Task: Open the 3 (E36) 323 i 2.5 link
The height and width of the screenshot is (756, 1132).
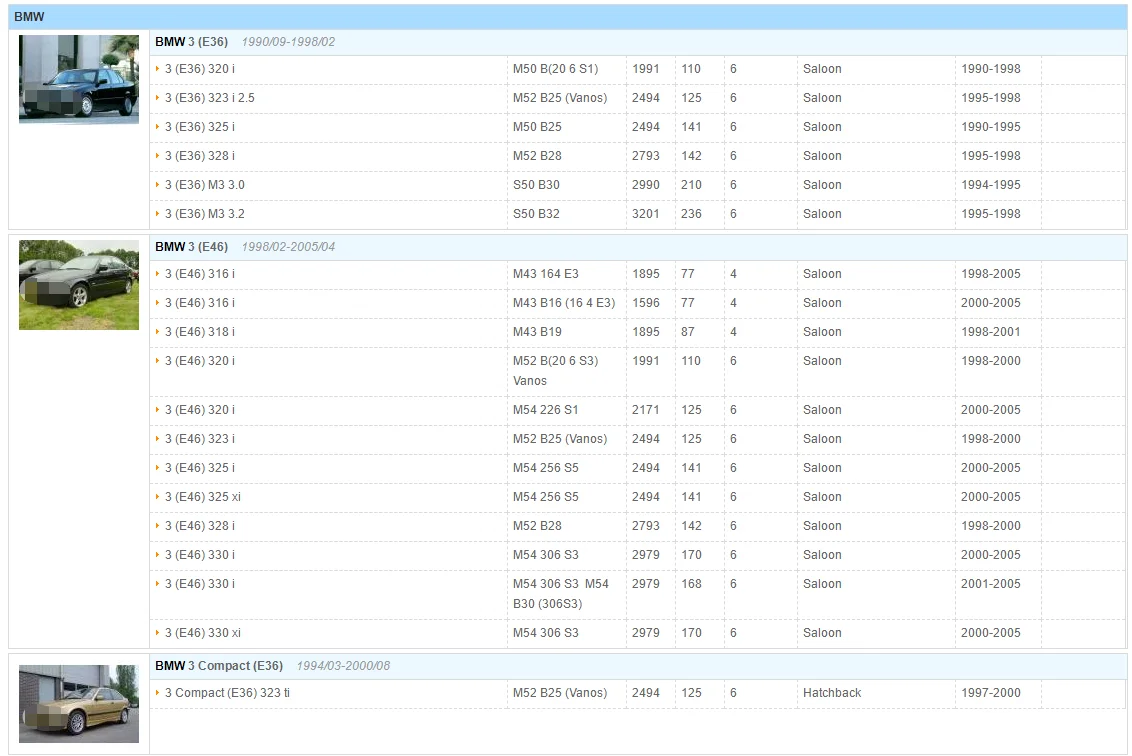Action: 209,98
